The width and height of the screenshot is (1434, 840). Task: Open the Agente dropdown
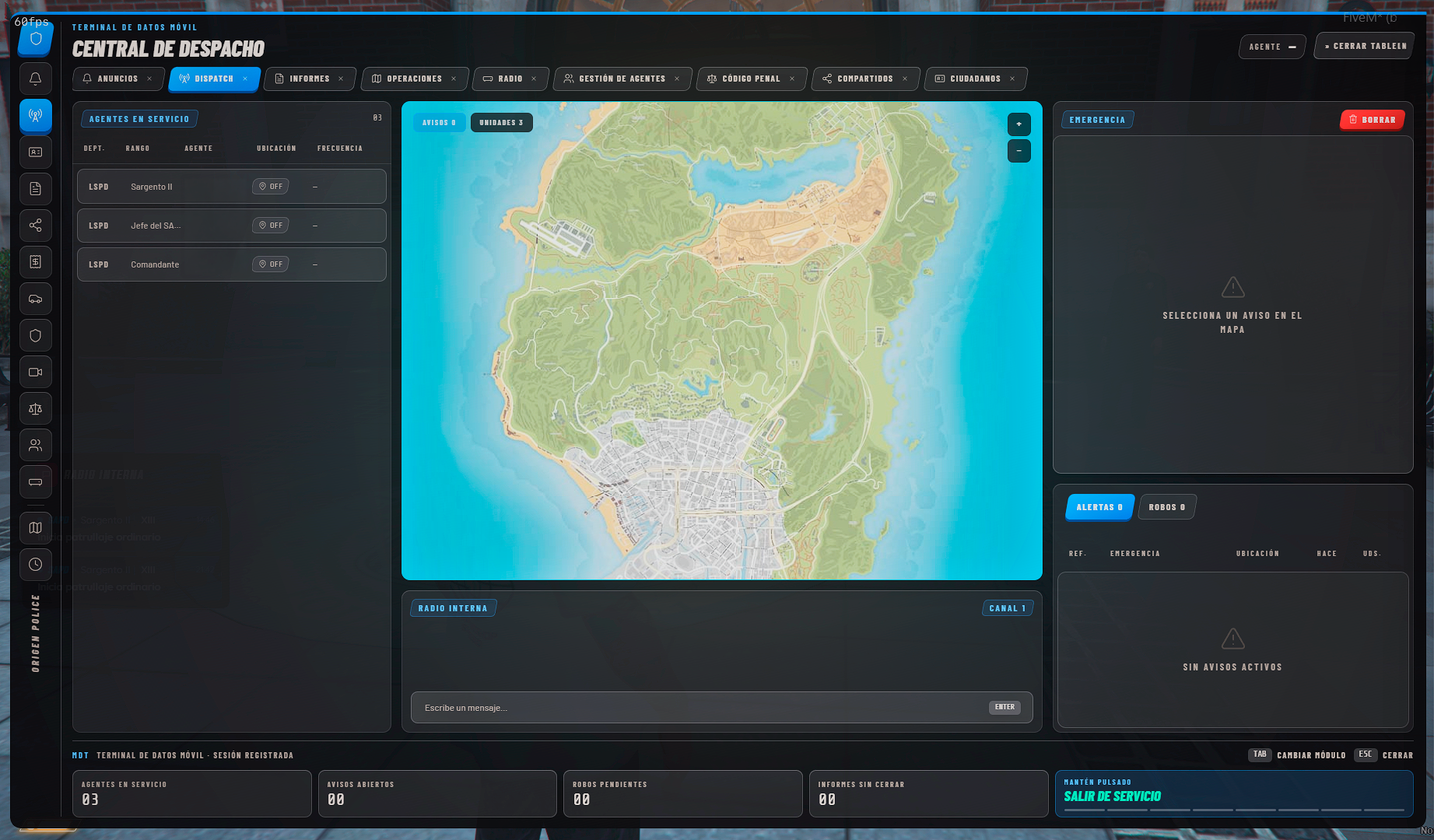[1272, 47]
